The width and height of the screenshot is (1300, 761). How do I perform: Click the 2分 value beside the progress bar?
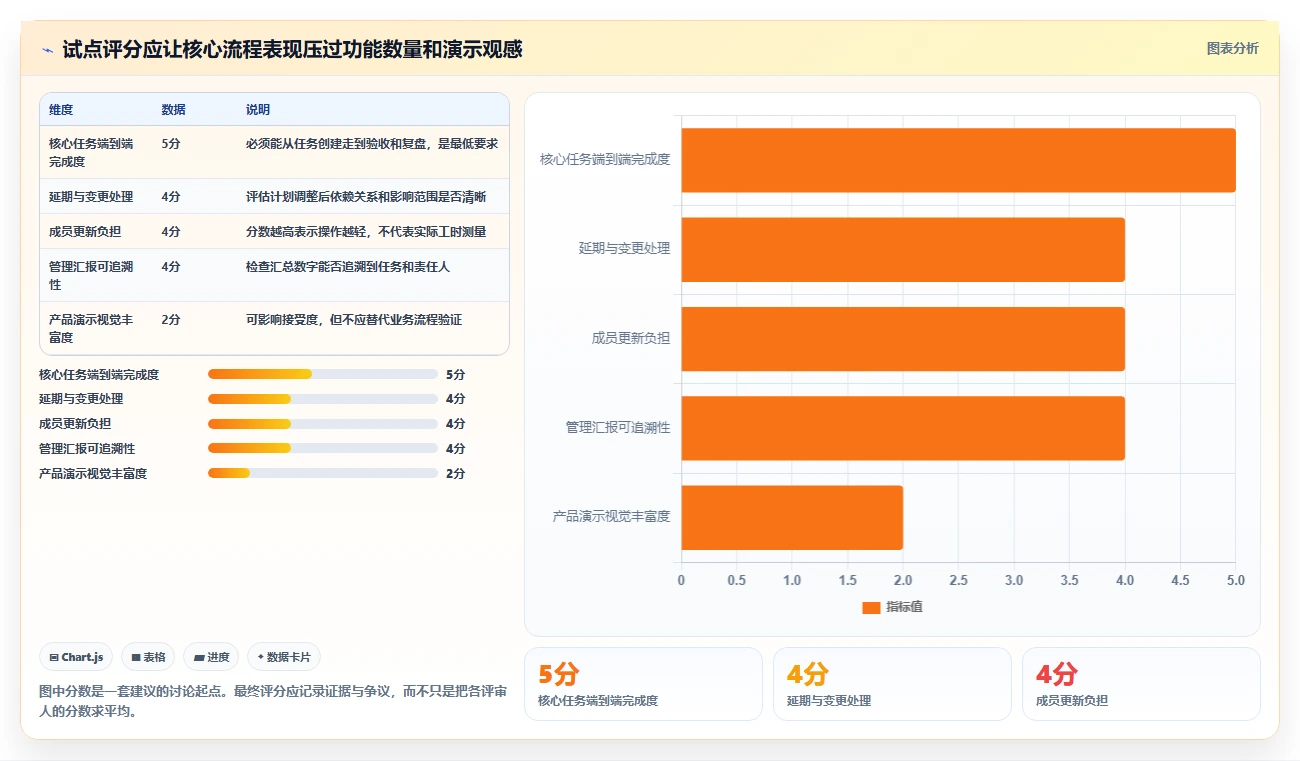click(x=456, y=473)
